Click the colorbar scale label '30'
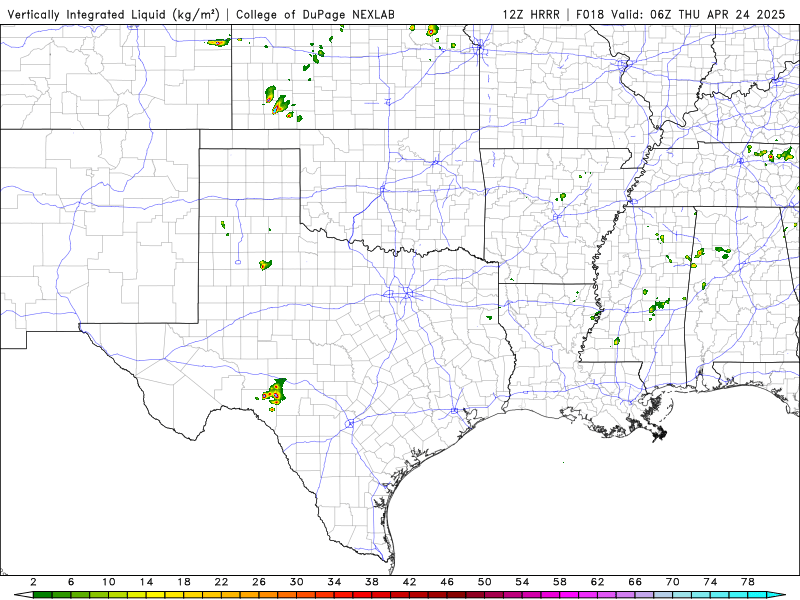 [297, 582]
